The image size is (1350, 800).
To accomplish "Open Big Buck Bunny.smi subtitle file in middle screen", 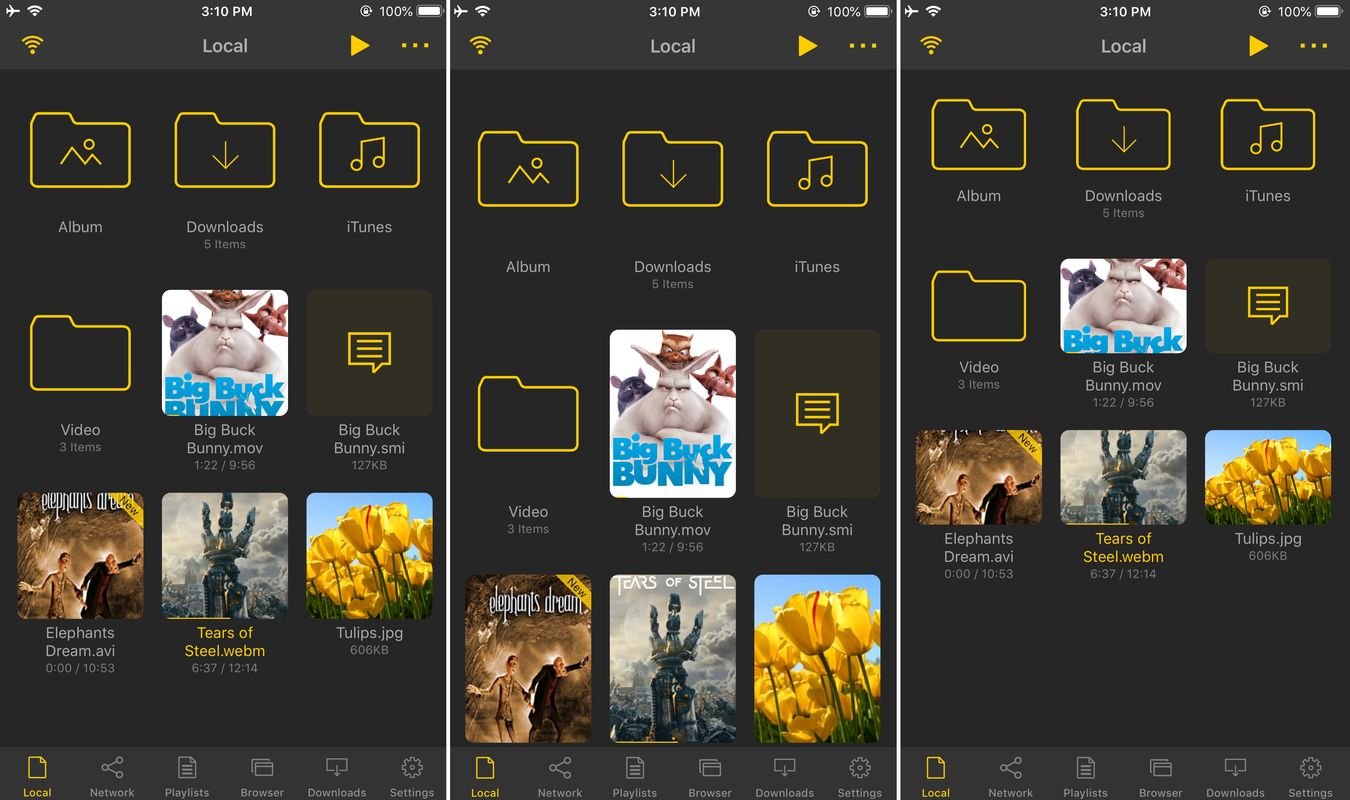I will point(817,413).
